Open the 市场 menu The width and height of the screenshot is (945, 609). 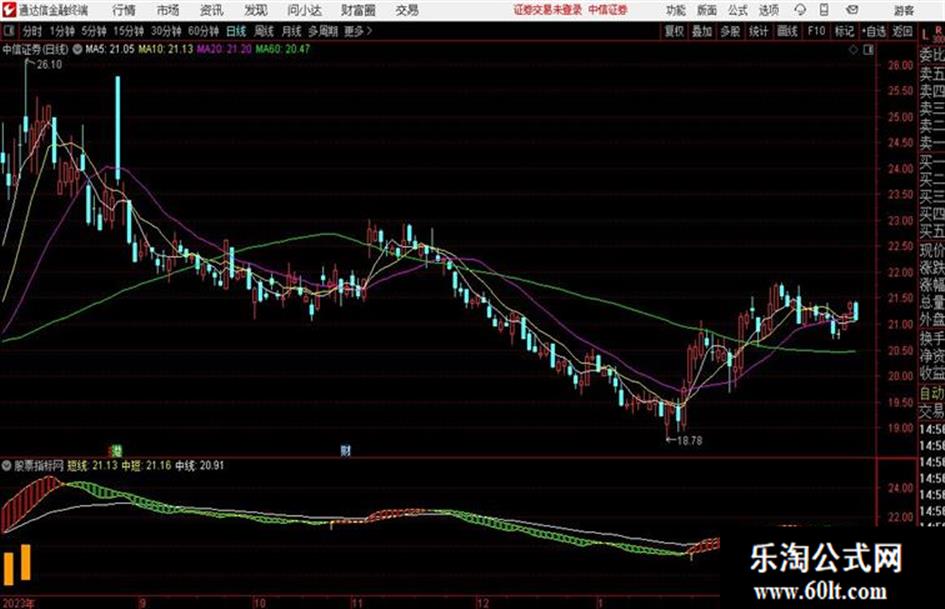(x=168, y=10)
